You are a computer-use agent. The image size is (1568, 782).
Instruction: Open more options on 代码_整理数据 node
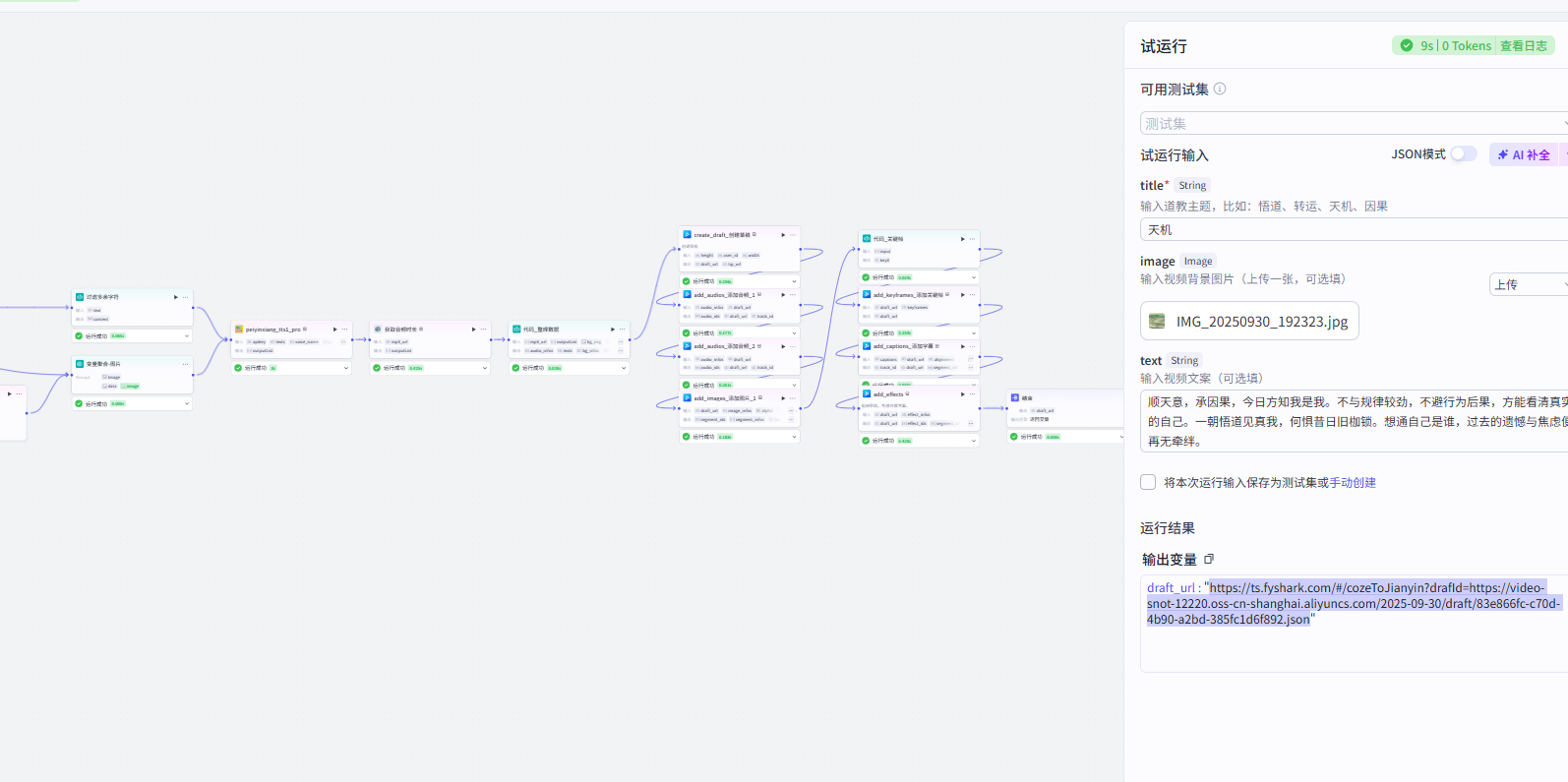(x=622, y=330)
